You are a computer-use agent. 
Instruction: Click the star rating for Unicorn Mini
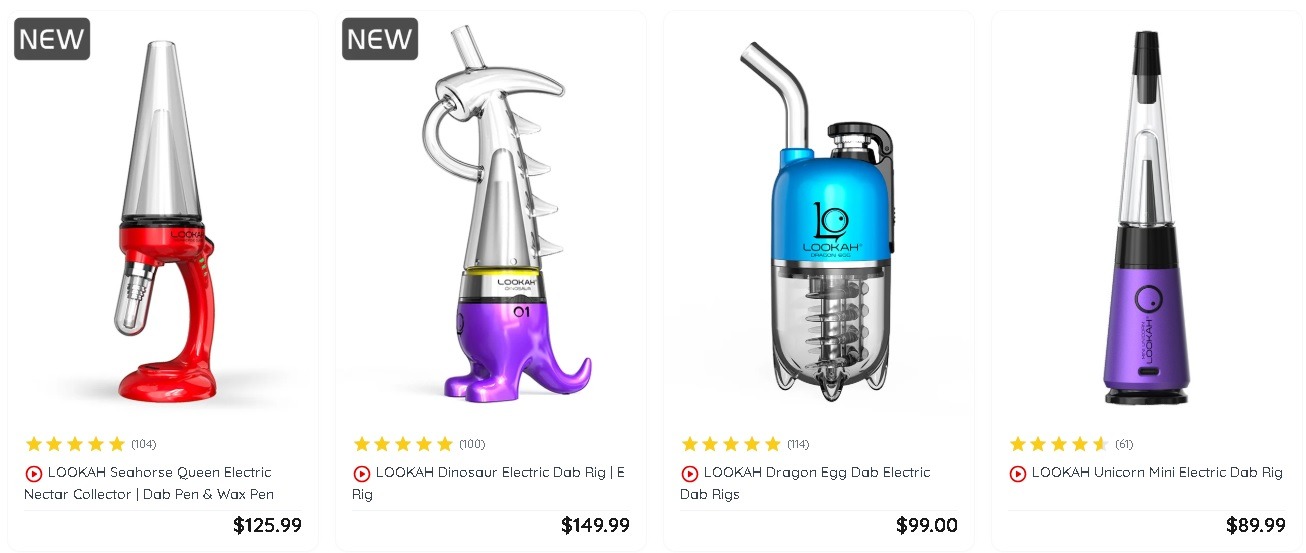point(1060,444)
